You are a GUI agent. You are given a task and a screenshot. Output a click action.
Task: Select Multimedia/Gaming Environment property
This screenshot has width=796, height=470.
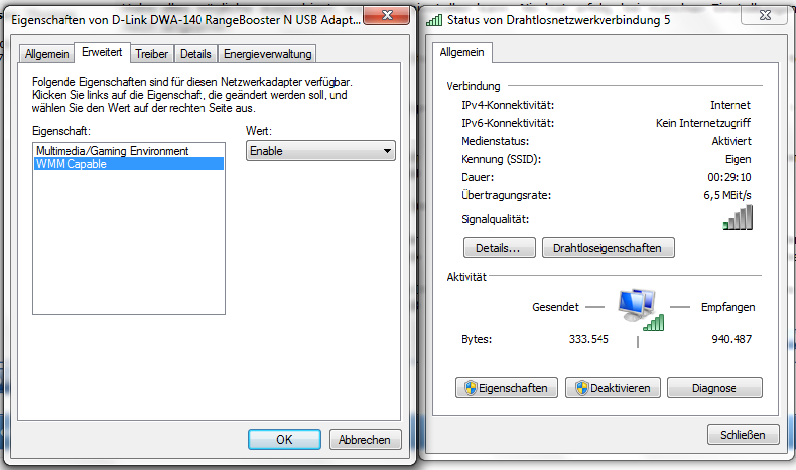(129, 151)
